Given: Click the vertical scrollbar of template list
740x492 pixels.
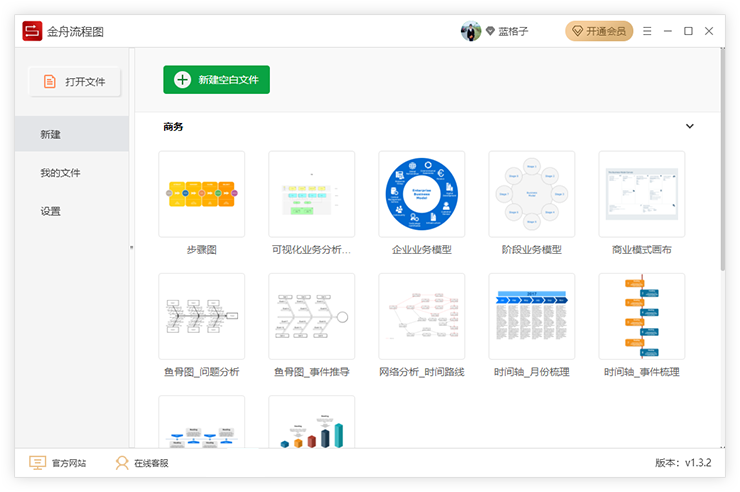Looking at the screenshot, I should 723,180.
